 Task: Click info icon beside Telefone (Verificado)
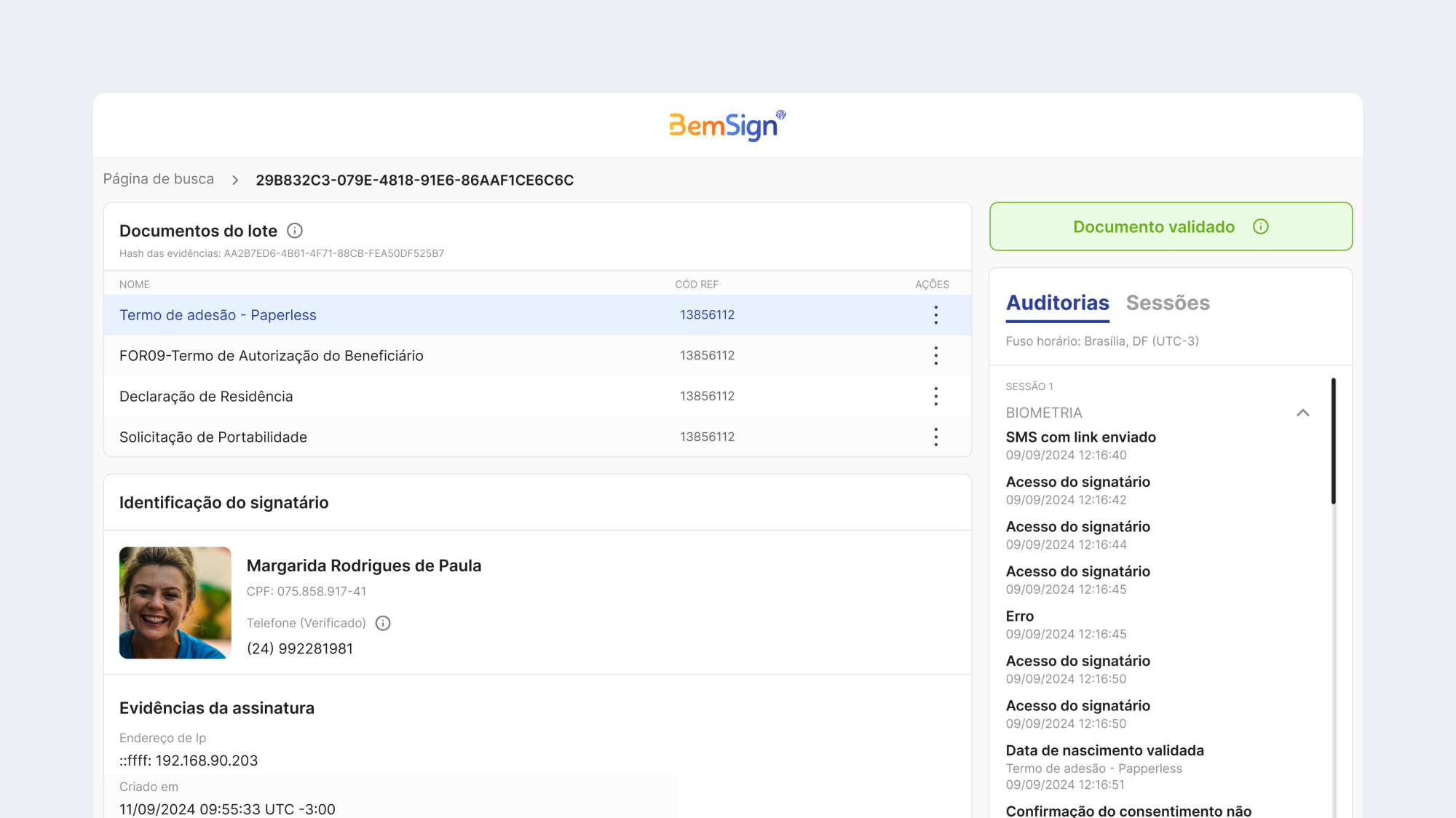point(383,623)
